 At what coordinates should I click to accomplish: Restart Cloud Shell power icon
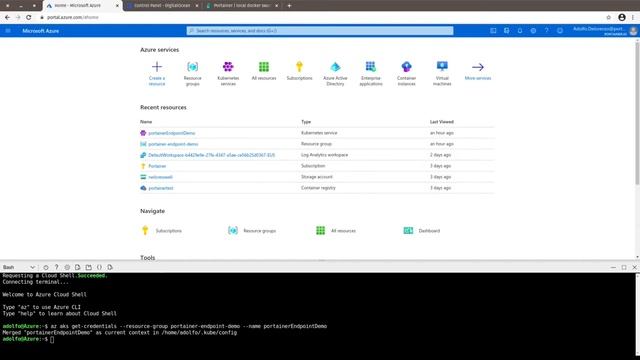tap(46, 267)
